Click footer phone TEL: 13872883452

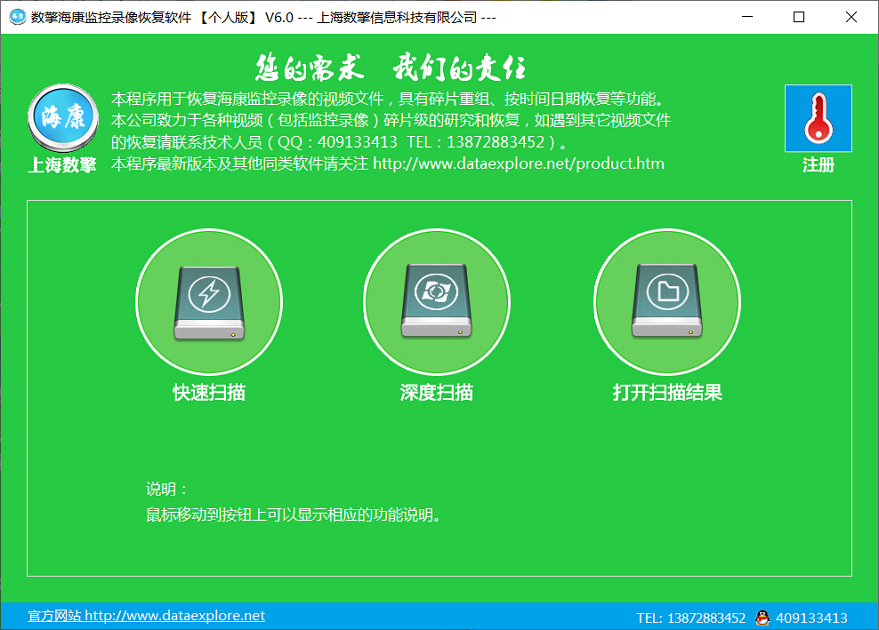pyautogui.click(x=691, y=618)
